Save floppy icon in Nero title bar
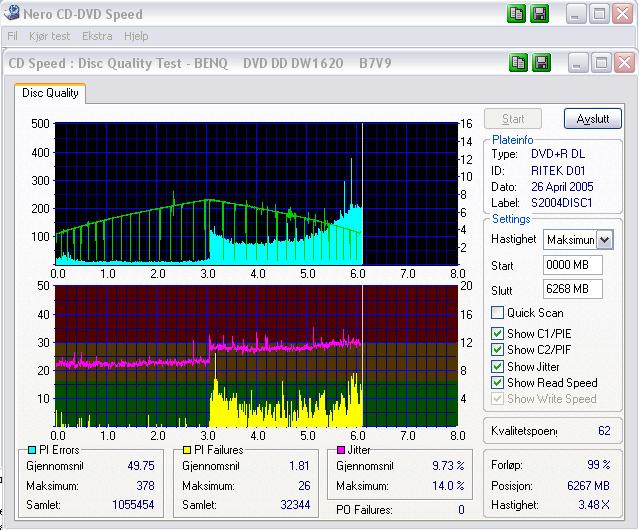 [x=539, y=14]
